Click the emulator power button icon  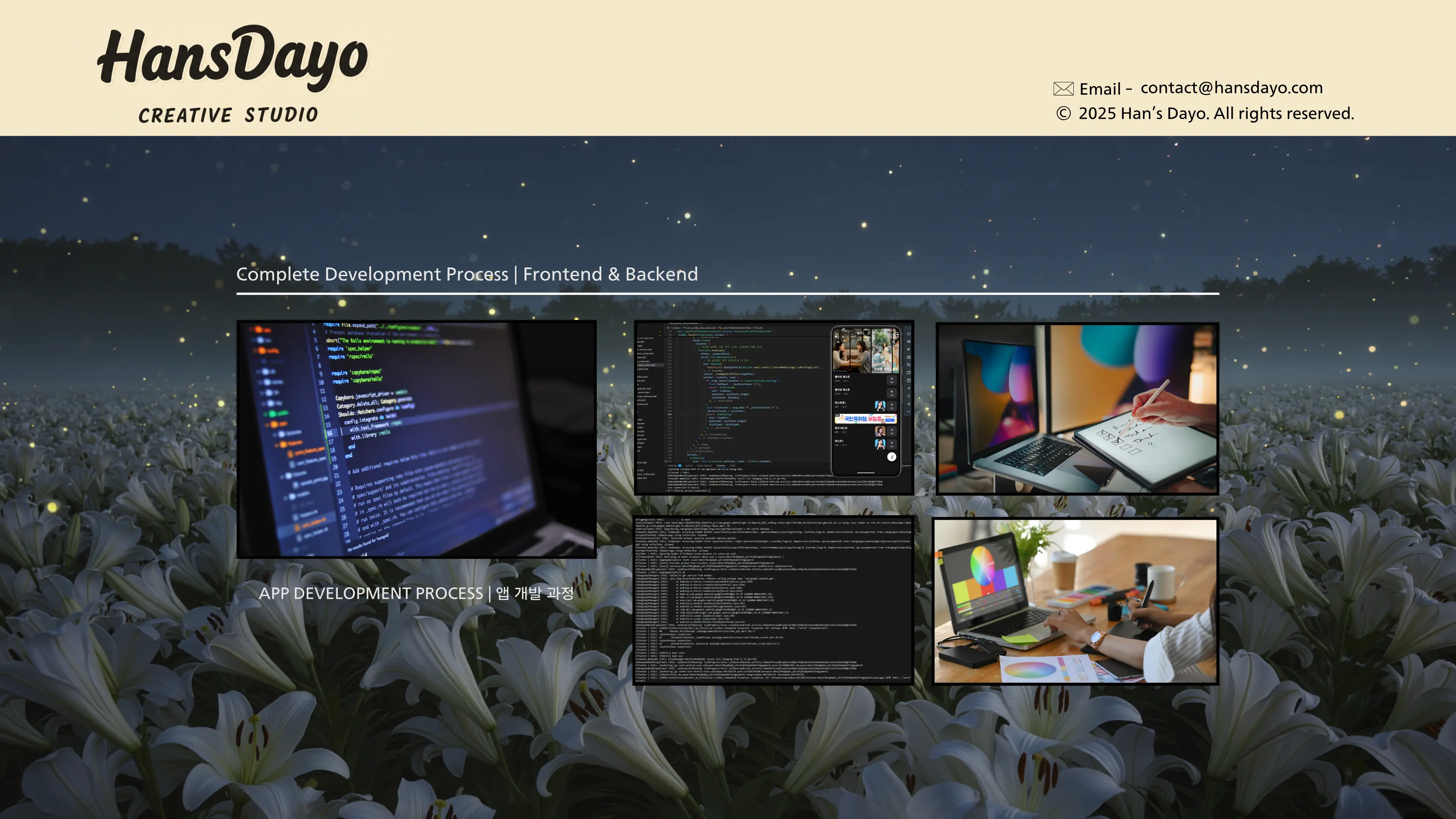click(909, 334)
